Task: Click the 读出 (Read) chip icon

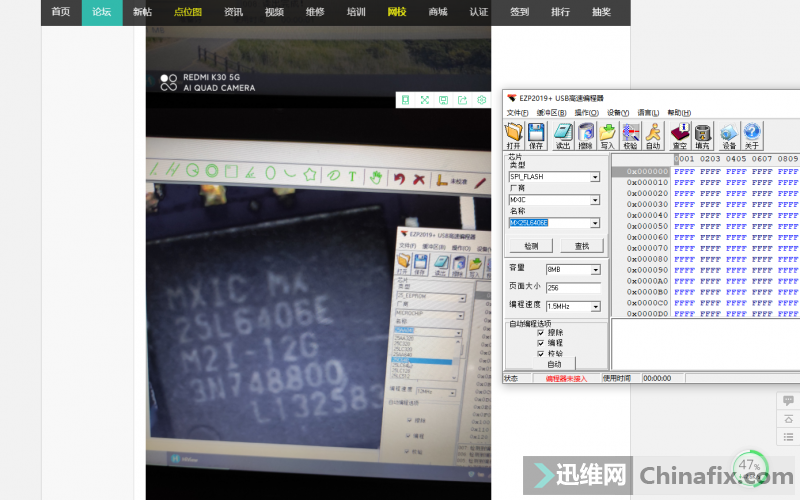Action: pos(562,134)
